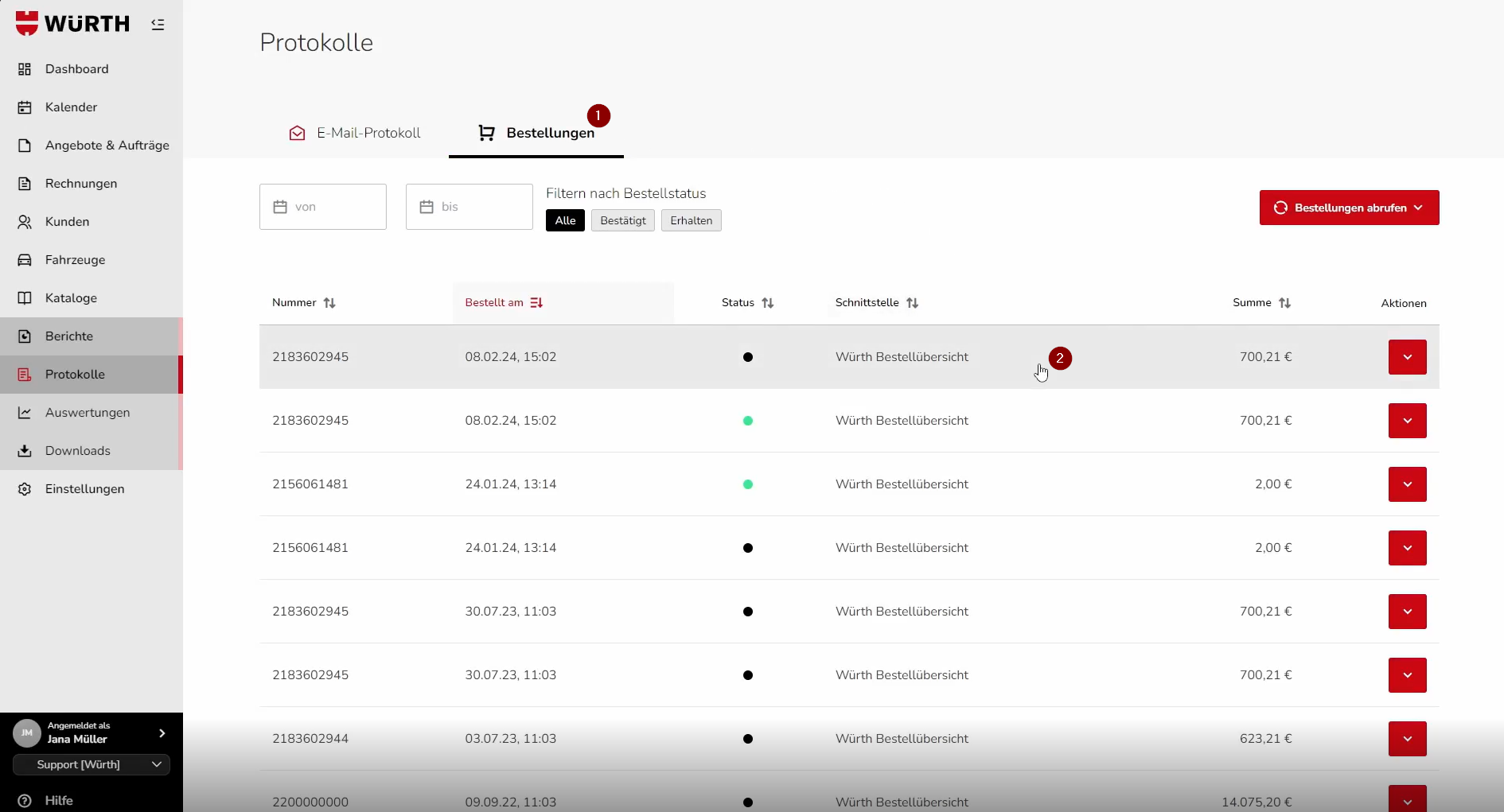Click the Protokolle sidebar icon

click(x=25, y=375)
